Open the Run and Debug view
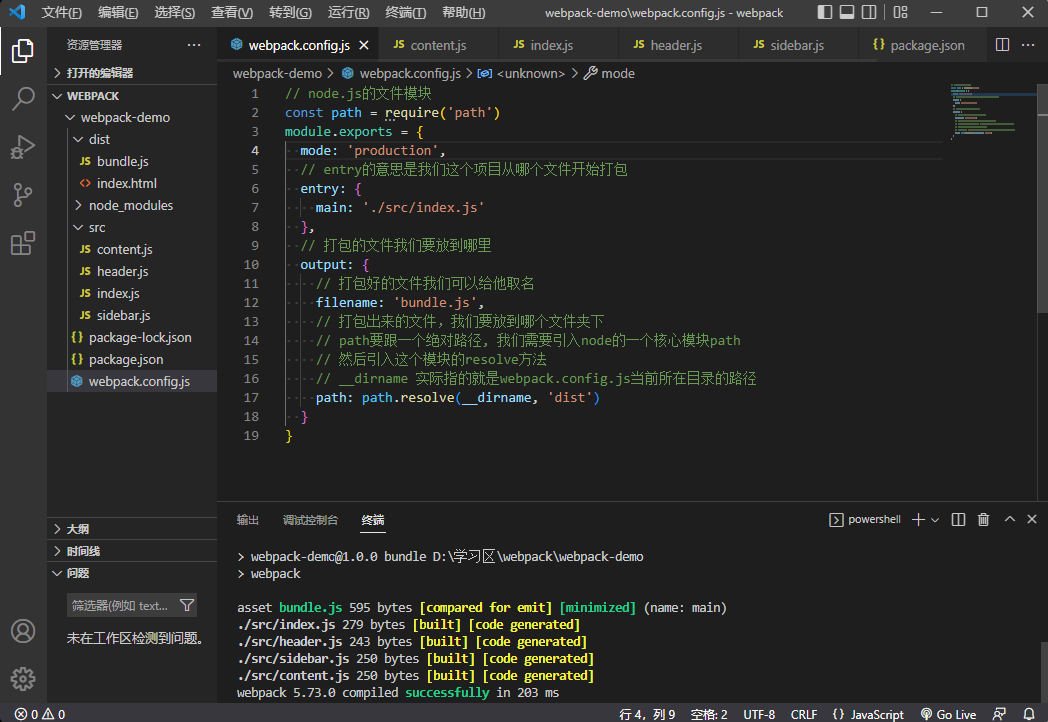This screenshot has width=1048, height=722. pyautogui.click(x=23, y=147)
